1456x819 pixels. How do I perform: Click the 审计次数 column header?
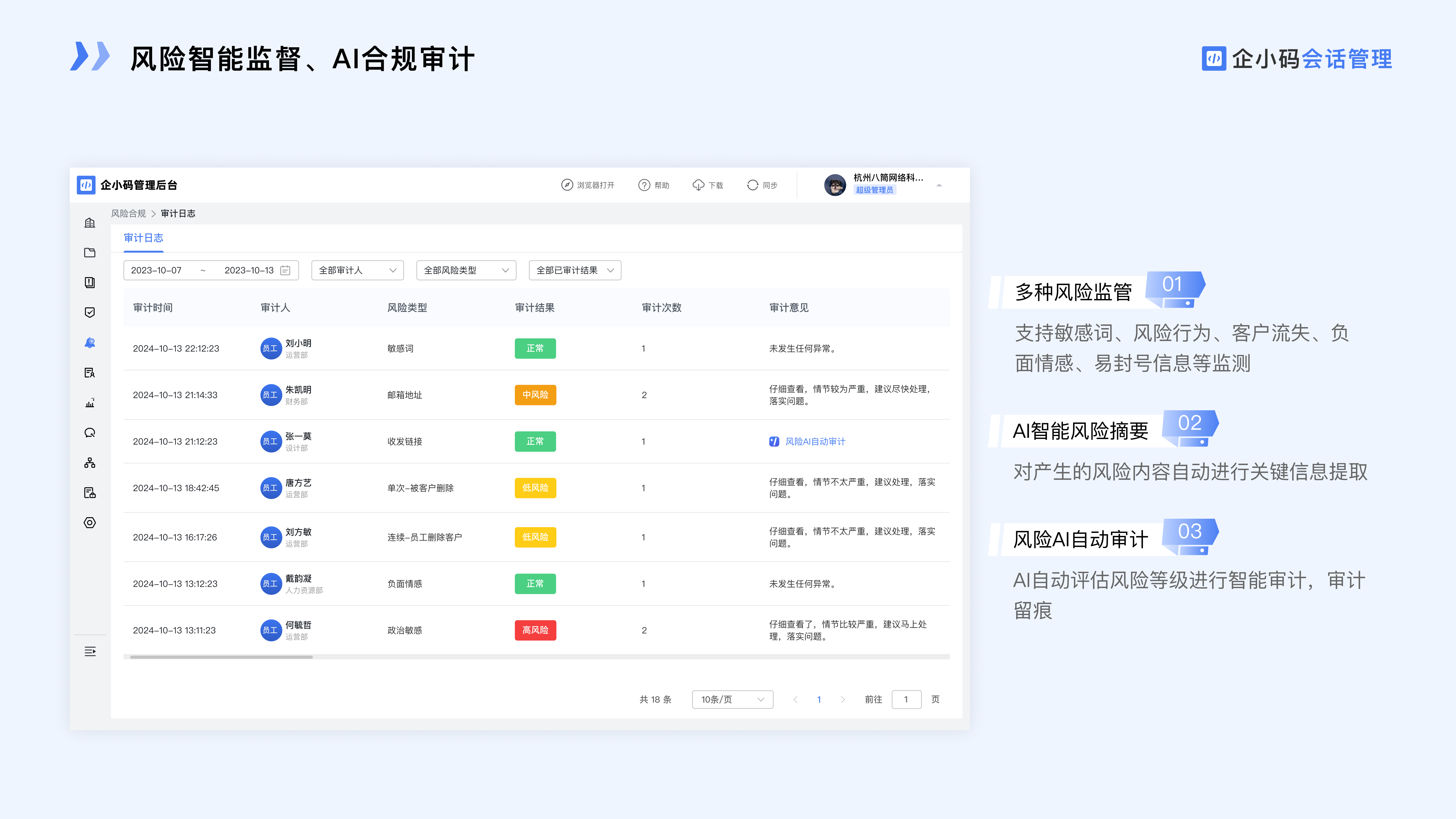pyautogui.click(x=662, y=308)
